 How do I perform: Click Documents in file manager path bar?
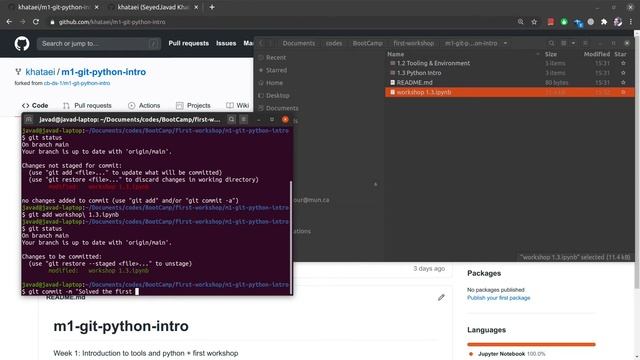click(x=299, y=43)
